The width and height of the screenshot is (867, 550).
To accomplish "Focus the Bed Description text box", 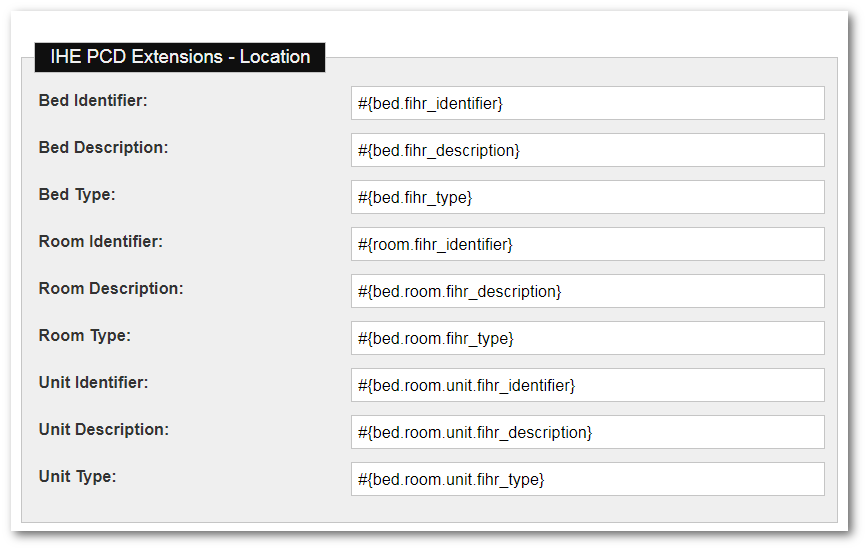I will (587, 150).
